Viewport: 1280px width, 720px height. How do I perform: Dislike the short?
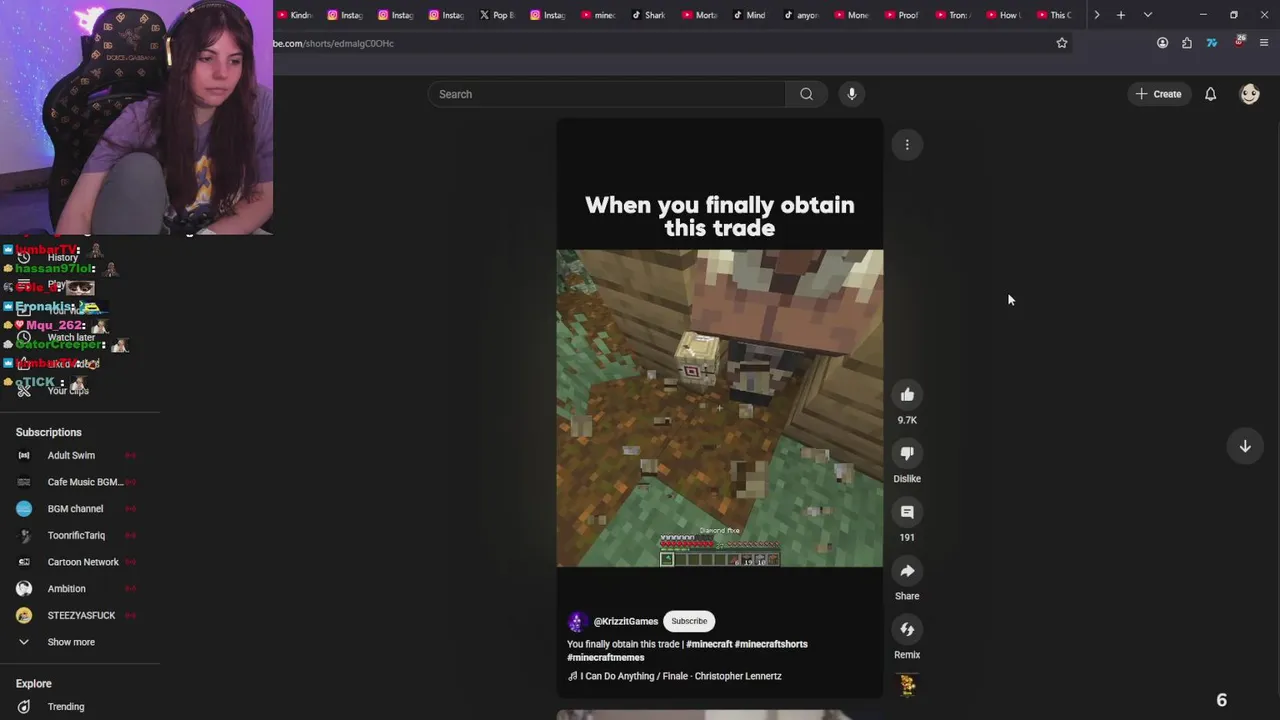pos(907,453)
